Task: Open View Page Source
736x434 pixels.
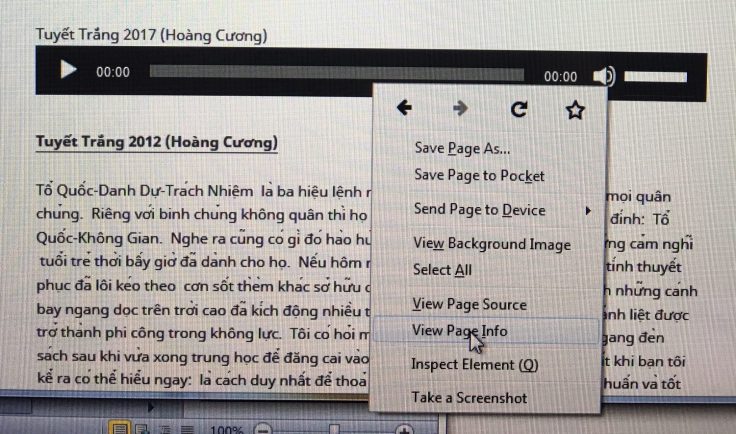Action: click(x=469, y=304)
